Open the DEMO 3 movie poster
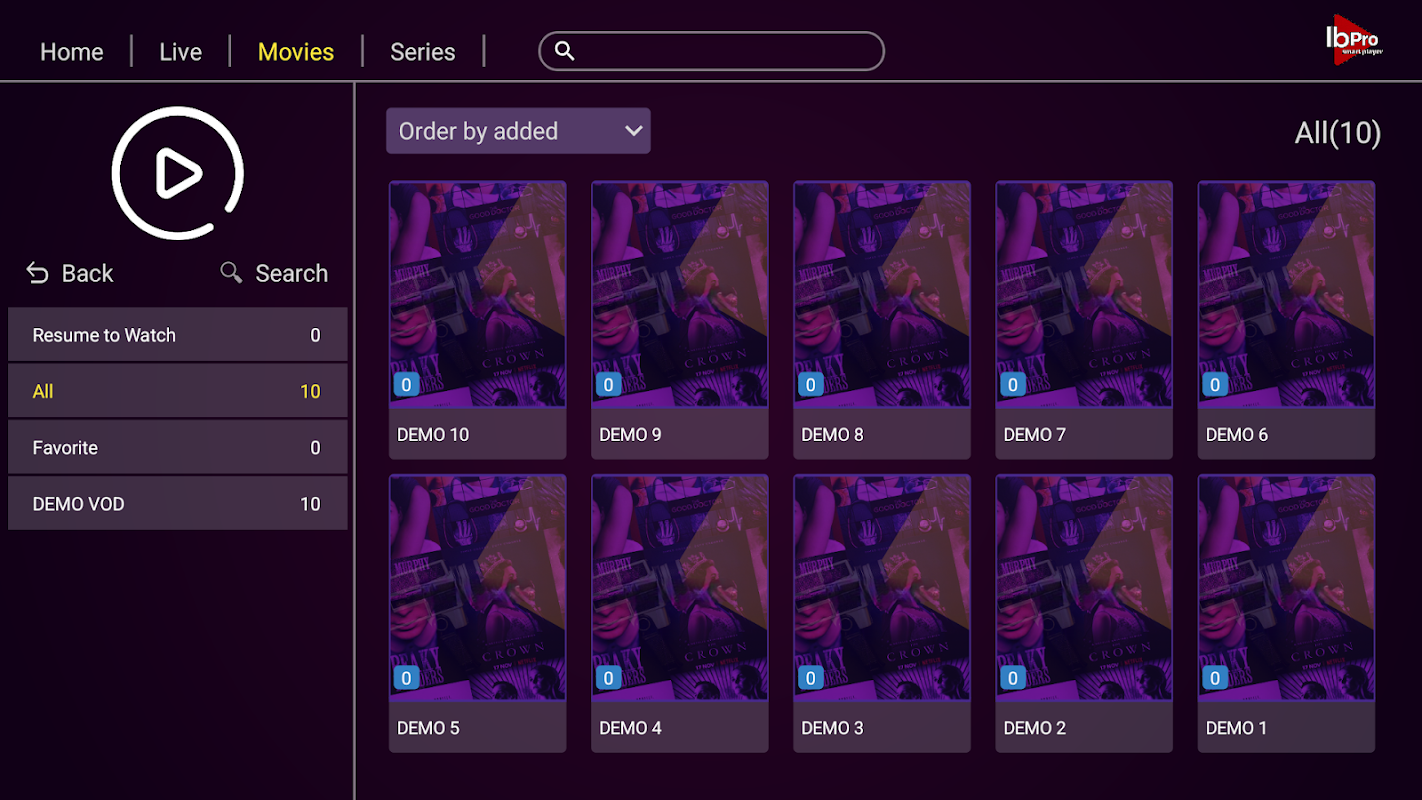 [882, 588]
